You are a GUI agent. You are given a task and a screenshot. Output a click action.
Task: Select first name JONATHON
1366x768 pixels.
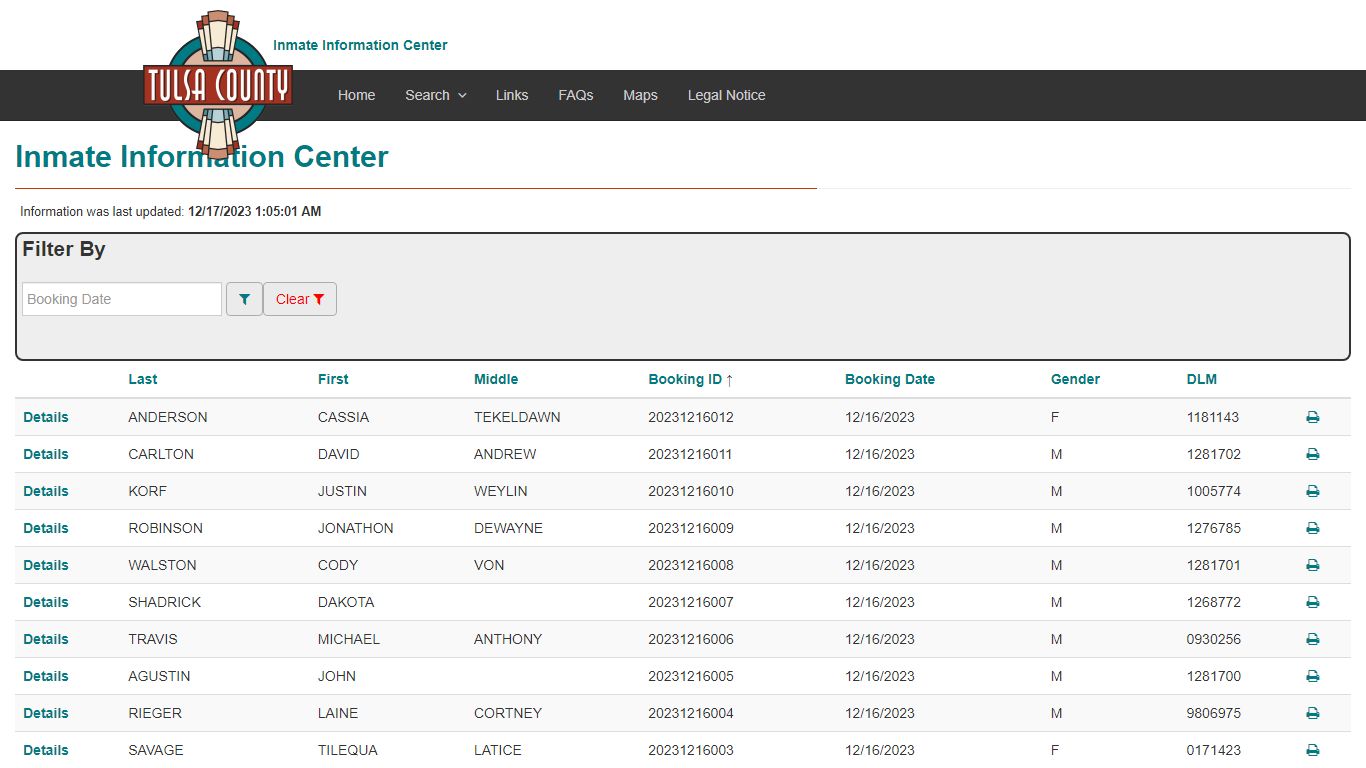pyautogui.click(x=356, y=528)
